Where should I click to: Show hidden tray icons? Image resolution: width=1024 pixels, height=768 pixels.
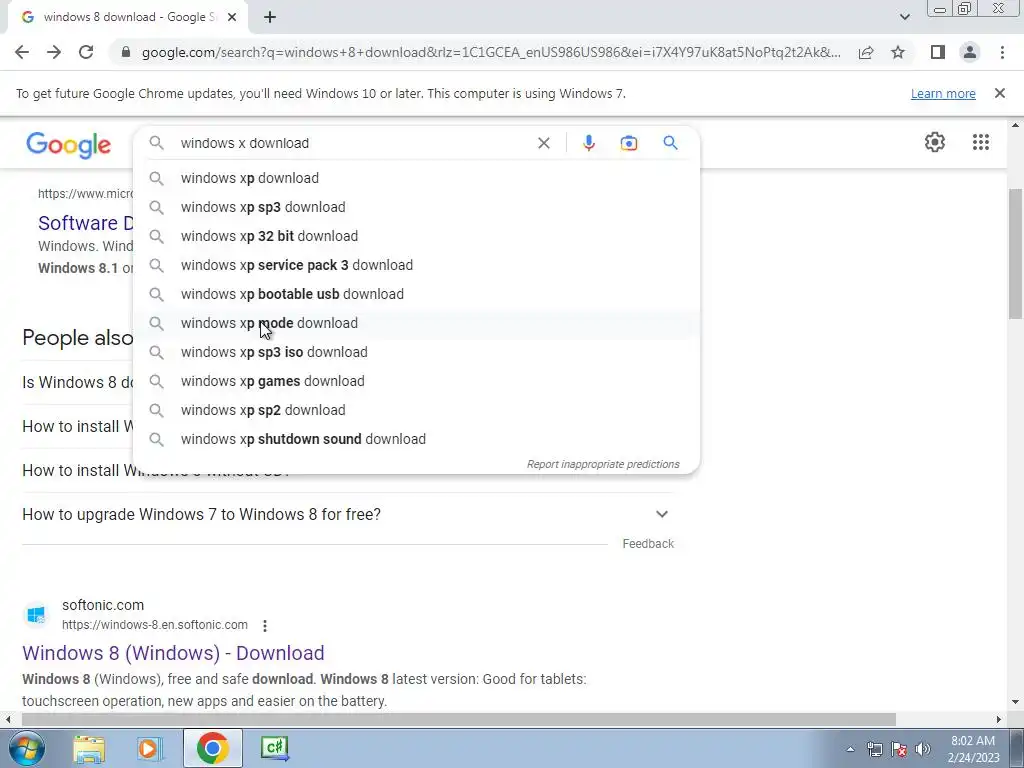pyautogui.click(x=850, y=749)
